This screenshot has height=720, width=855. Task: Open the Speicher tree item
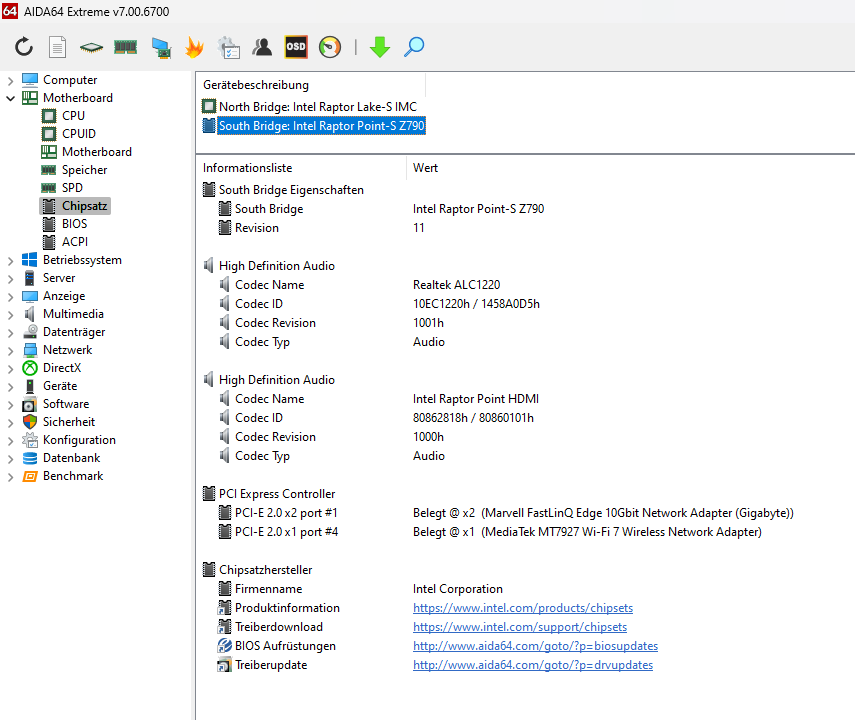click(x=85, y=170)
